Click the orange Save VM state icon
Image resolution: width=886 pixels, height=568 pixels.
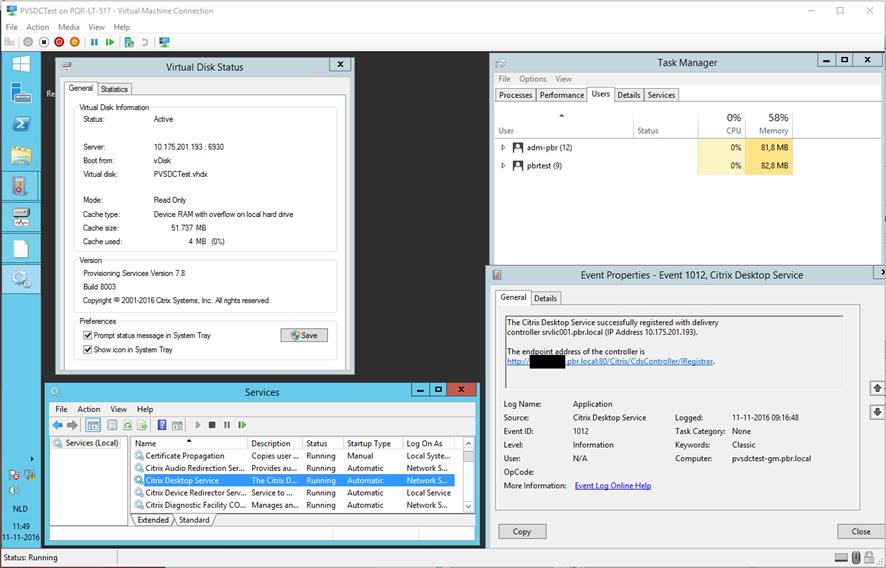(75, 42)
